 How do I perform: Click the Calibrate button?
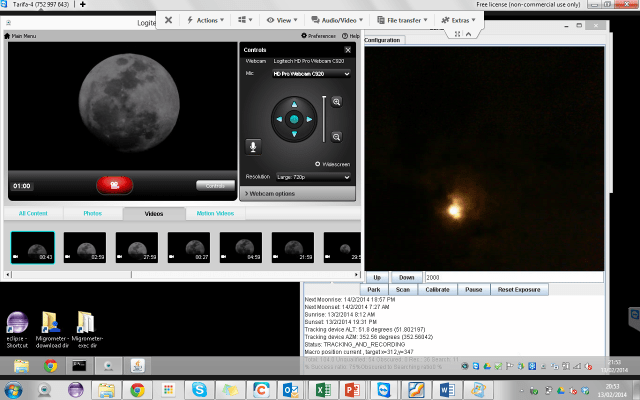(x=436, y=289)
